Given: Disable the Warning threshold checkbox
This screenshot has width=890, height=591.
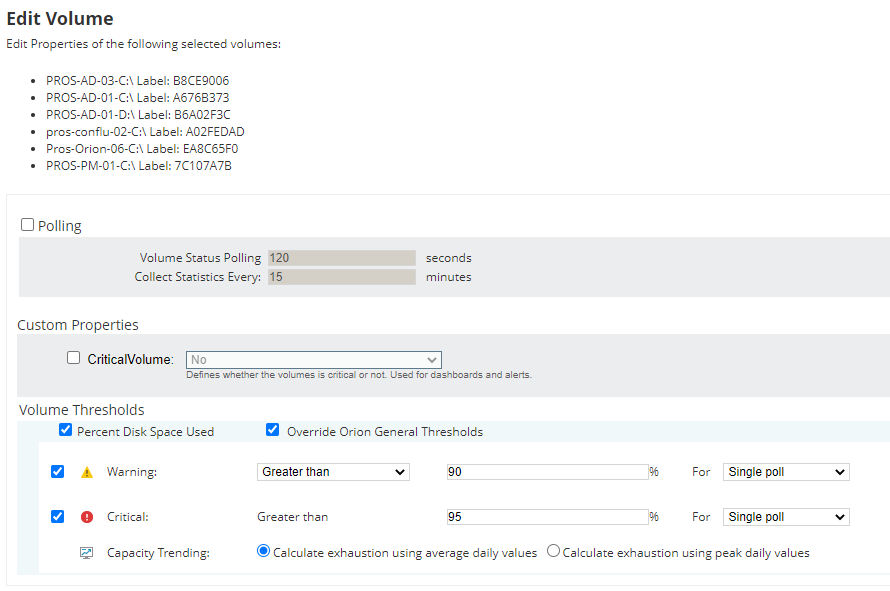Looking at the screenshot, I should click(x=57, y=472).
